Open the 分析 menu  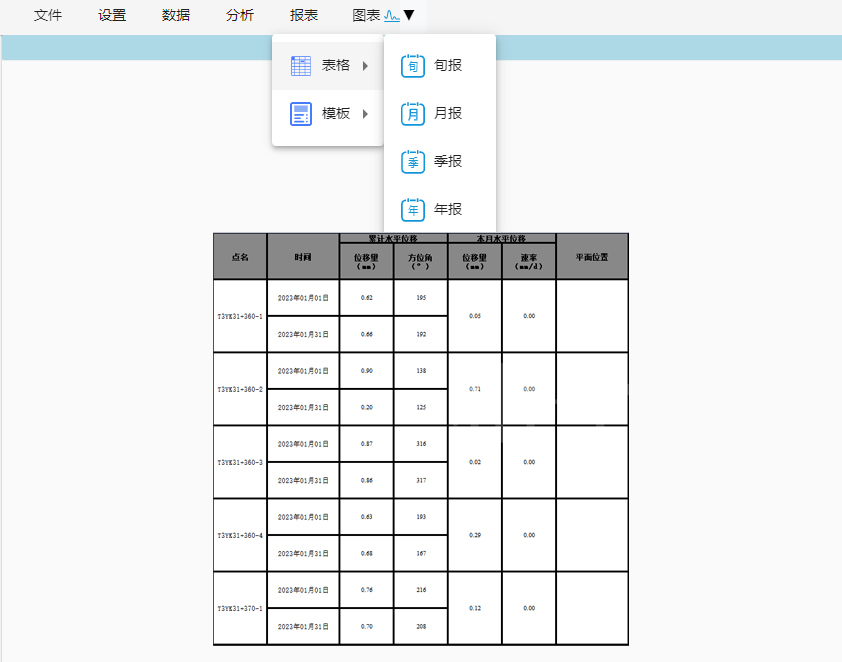click(x=239, y=15)
